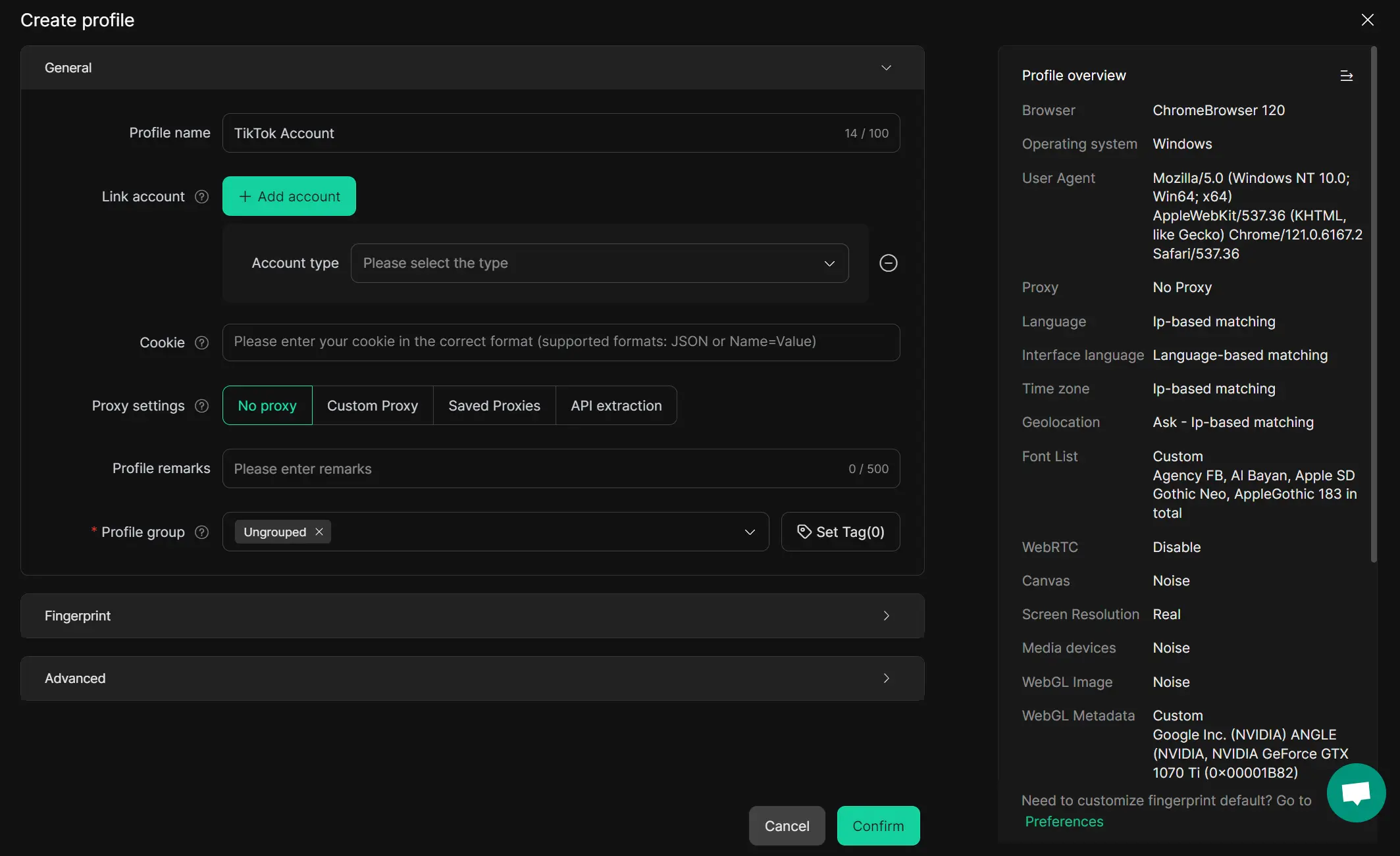
Task: Collapse the General section header
Action: [x=472, y=68]
